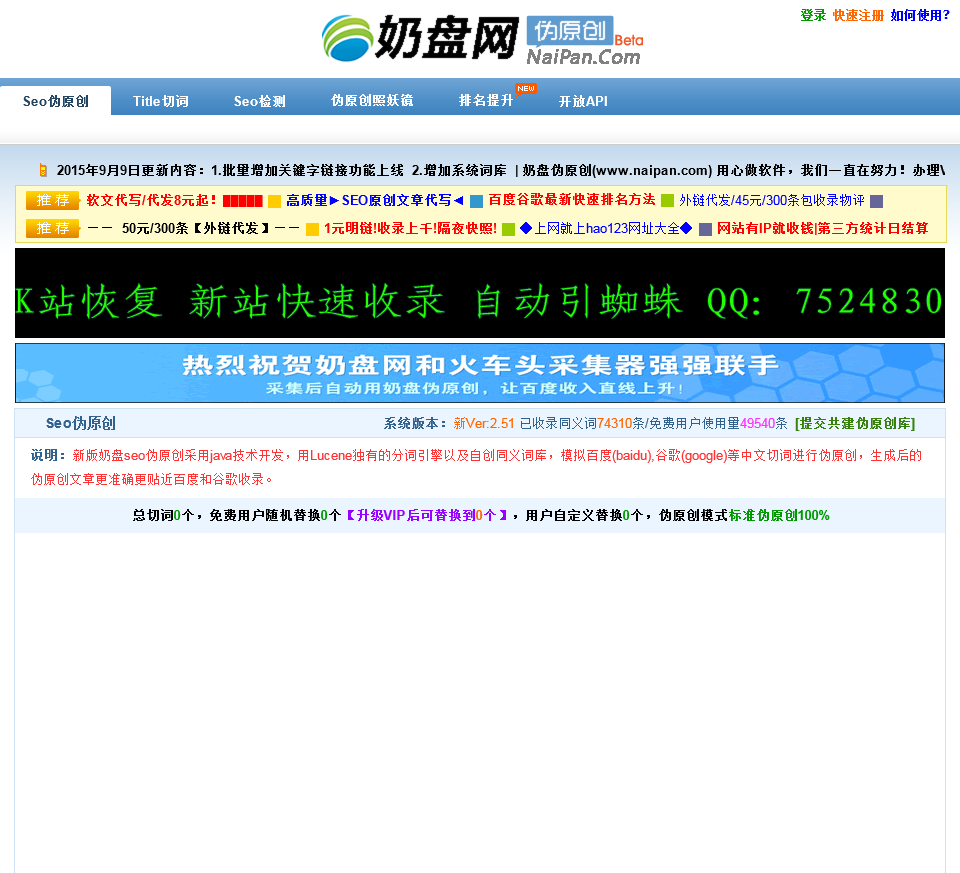This screenshot has width=960, height=873.
Task: Click the green square before 外链代发/45元
Action: tap(667, 201)
